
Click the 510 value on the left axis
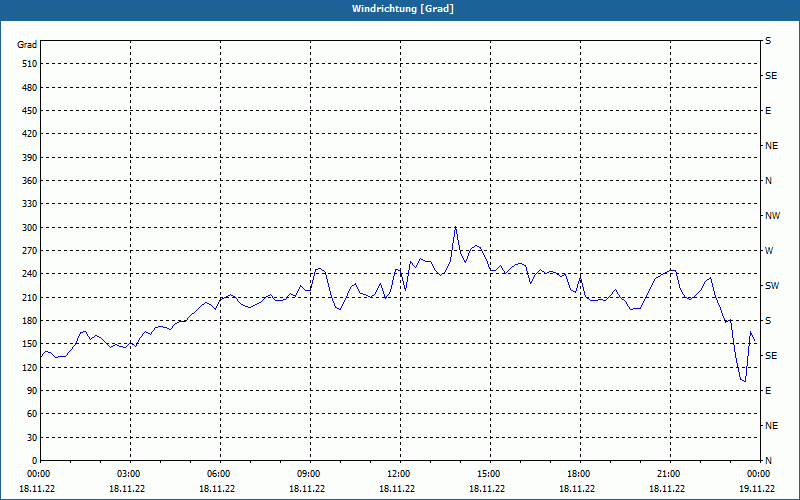click(x=29, y=64)
